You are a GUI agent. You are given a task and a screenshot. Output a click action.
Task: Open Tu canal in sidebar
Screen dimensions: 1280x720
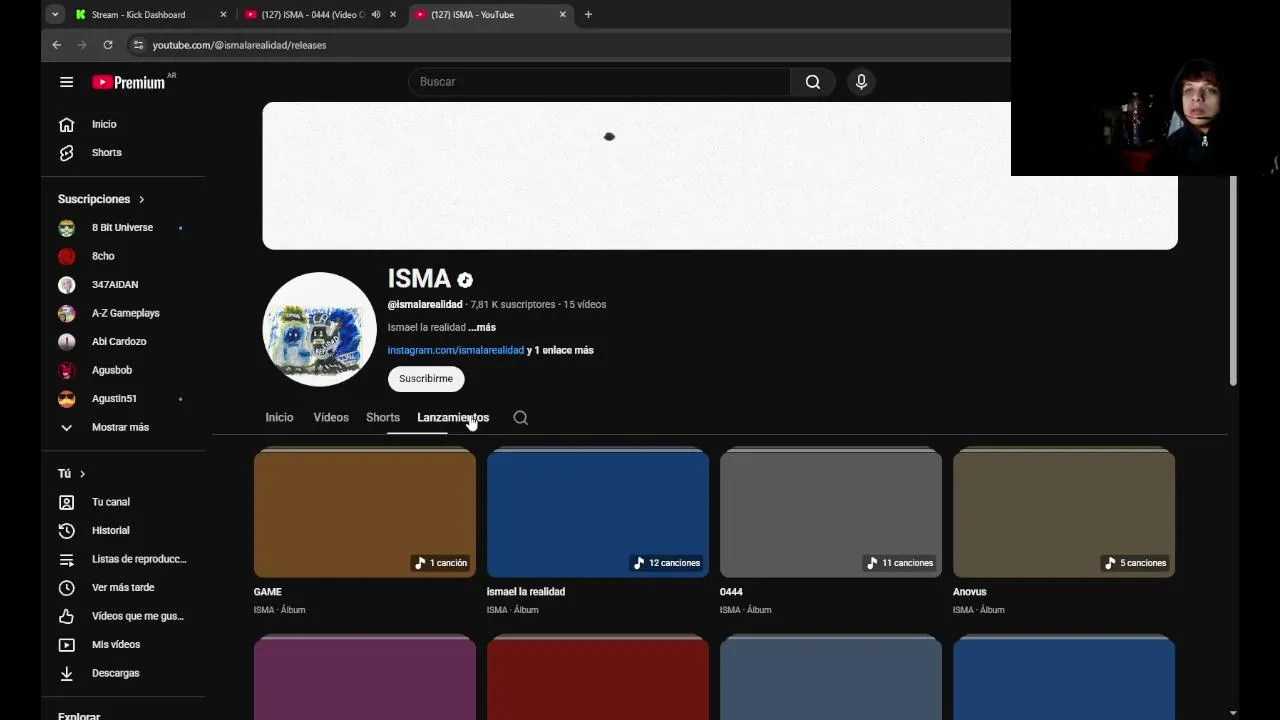click(110, 502)
